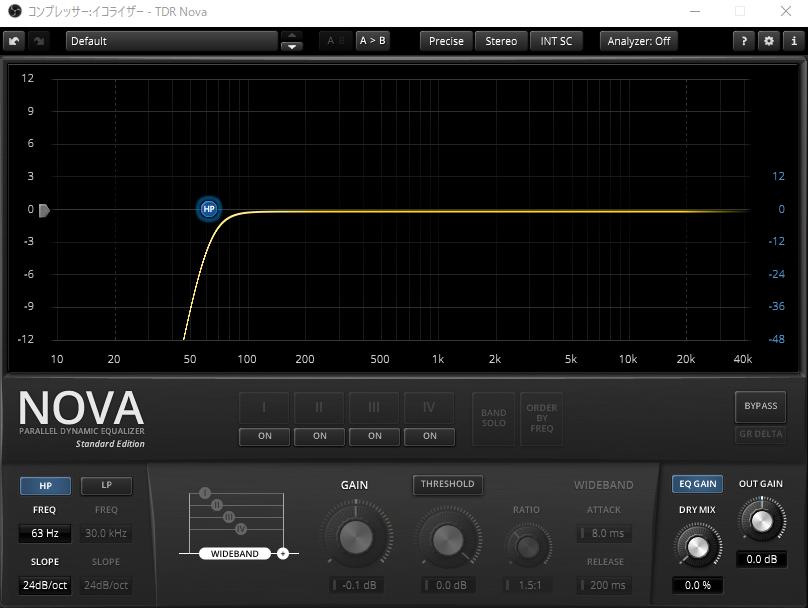Viewport: 808px width, 608px height.
Task: Open the Analyzer: Off selector
Action: pos(638,41)
